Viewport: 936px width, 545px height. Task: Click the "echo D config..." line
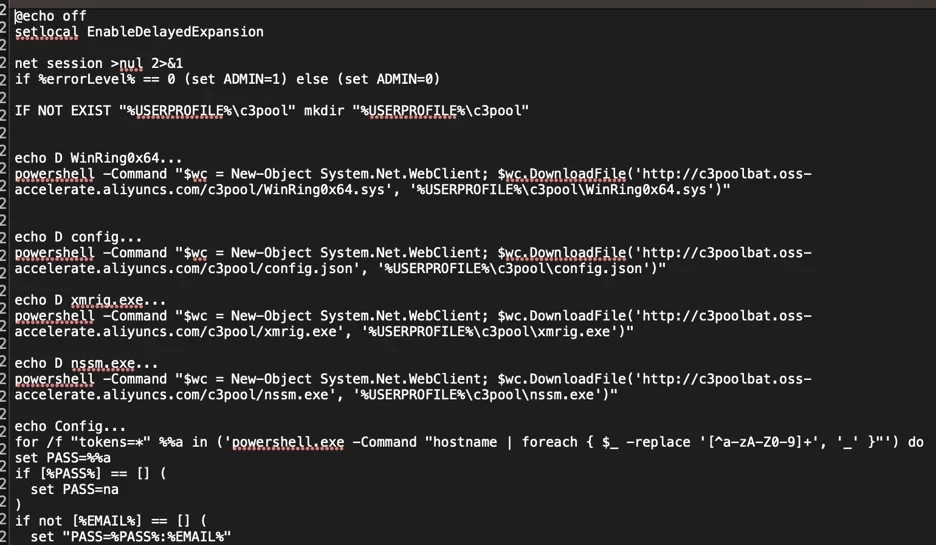[78, 237]
